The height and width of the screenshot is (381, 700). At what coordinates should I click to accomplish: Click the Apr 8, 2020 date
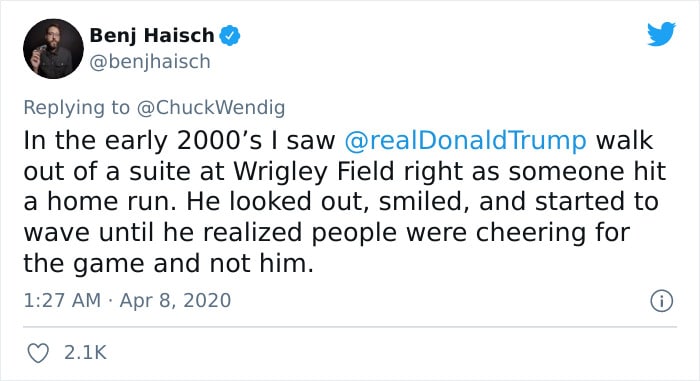tap(175, 300)
